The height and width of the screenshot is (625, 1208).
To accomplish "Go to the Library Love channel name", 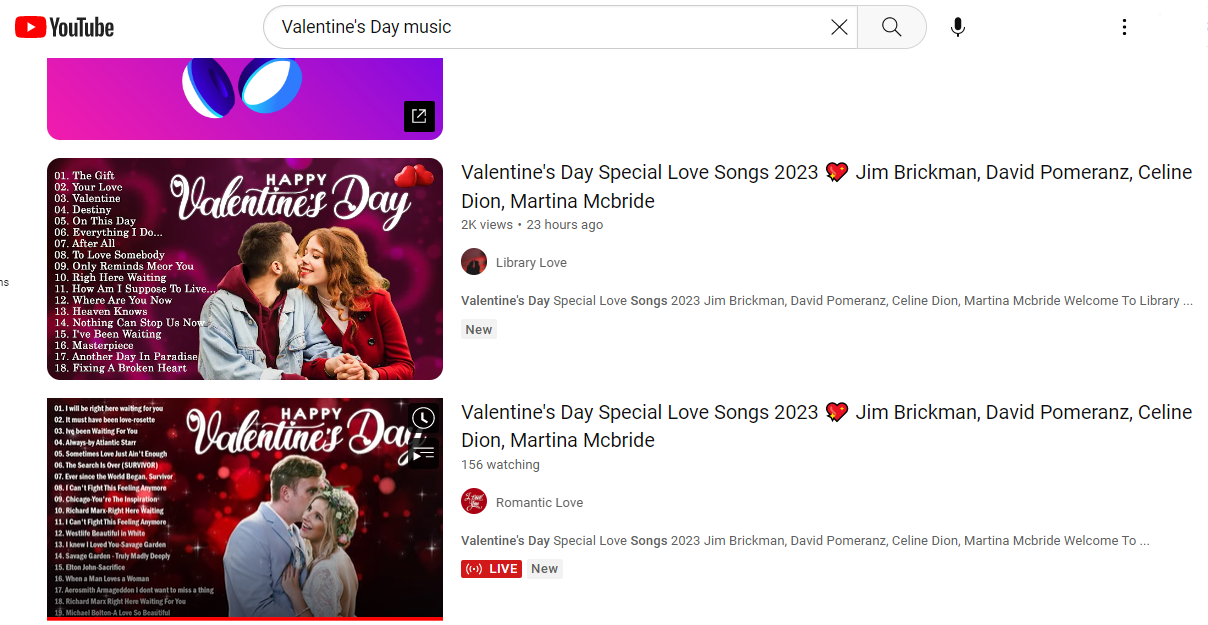I will [x=531, y=262].
